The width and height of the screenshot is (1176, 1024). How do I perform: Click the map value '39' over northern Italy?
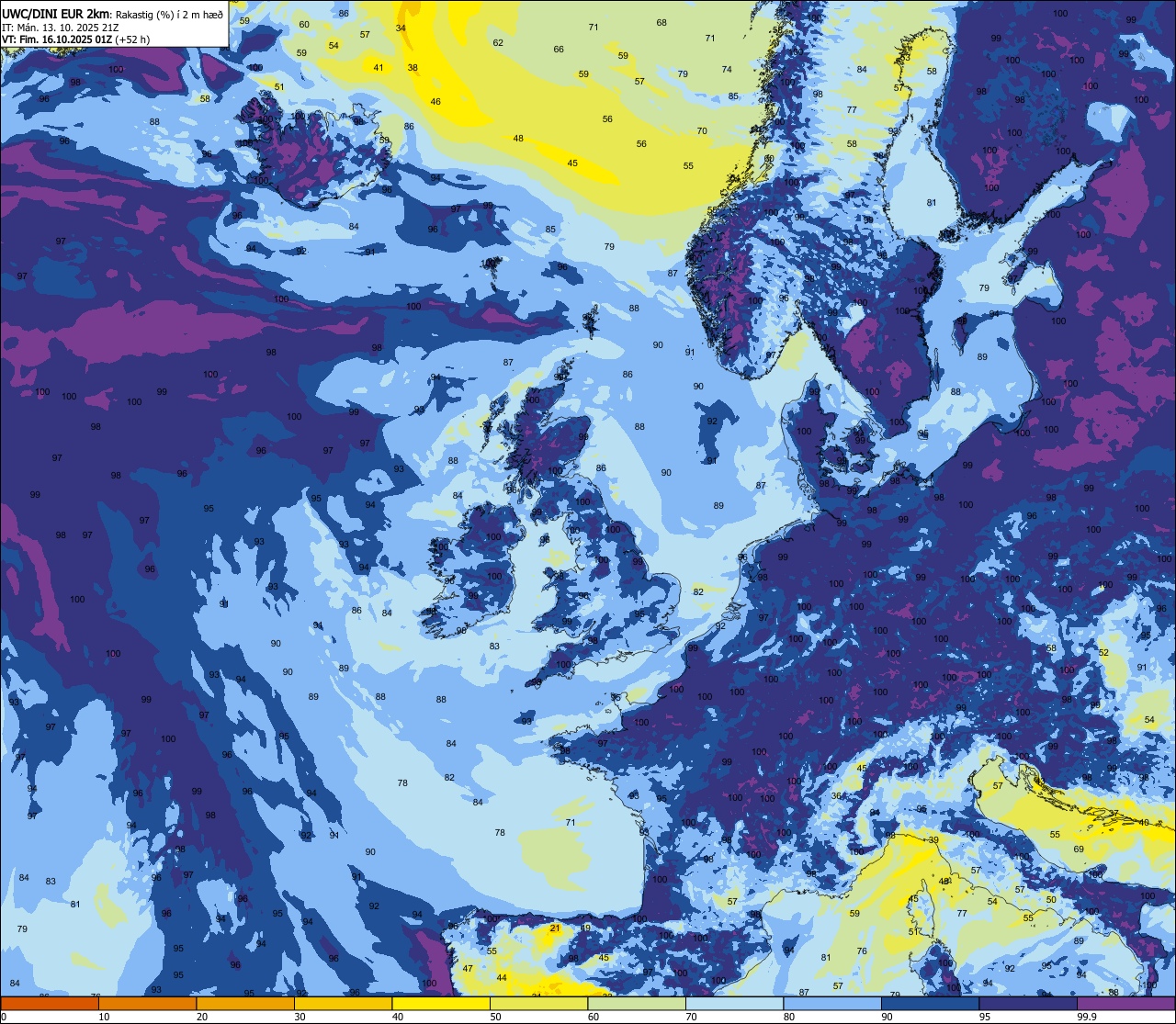[x=933, y=840]
